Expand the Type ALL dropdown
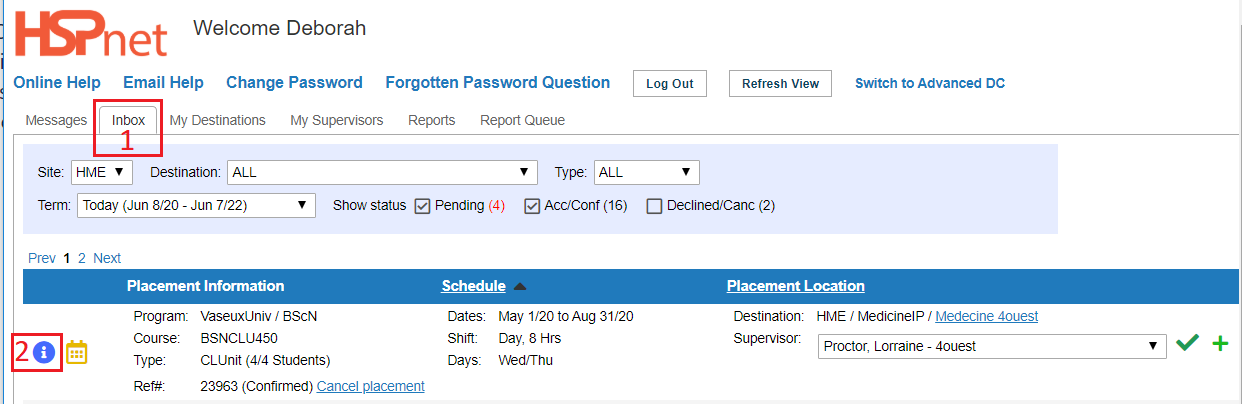 coord(646,172)
